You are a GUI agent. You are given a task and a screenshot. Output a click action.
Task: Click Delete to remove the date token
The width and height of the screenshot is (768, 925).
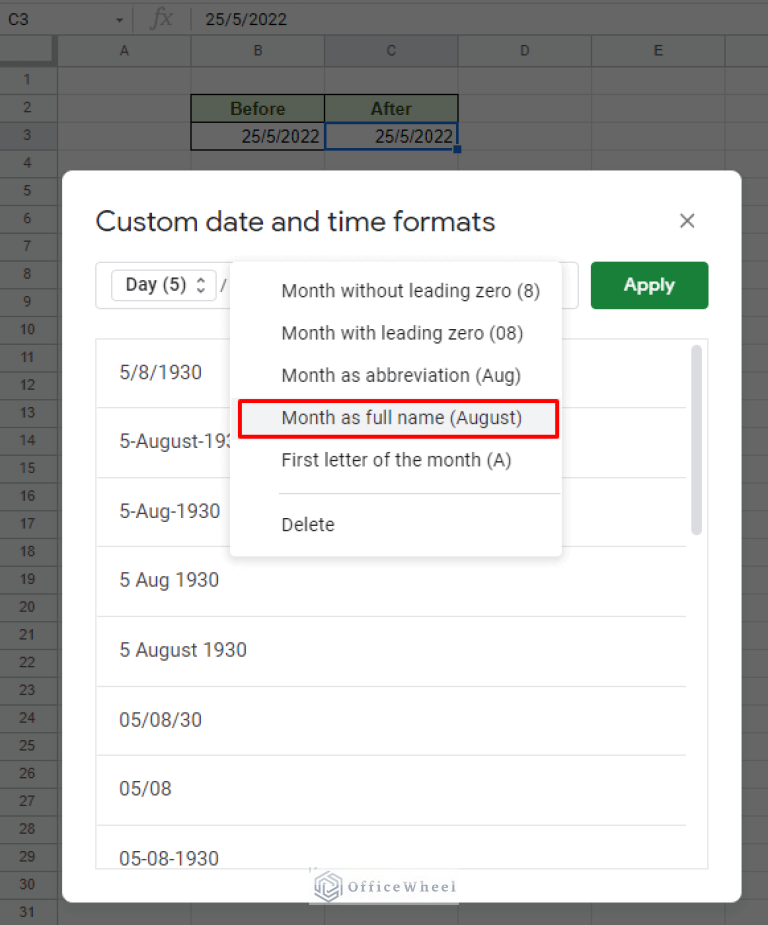point(308,524)
